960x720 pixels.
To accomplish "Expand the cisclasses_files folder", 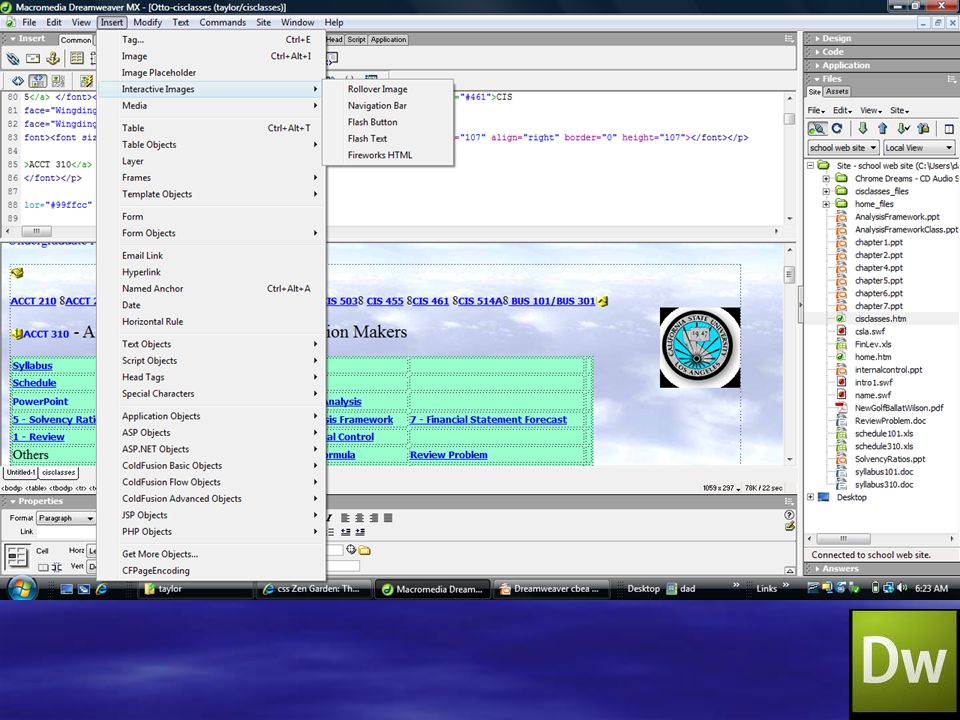I will 826,191.
